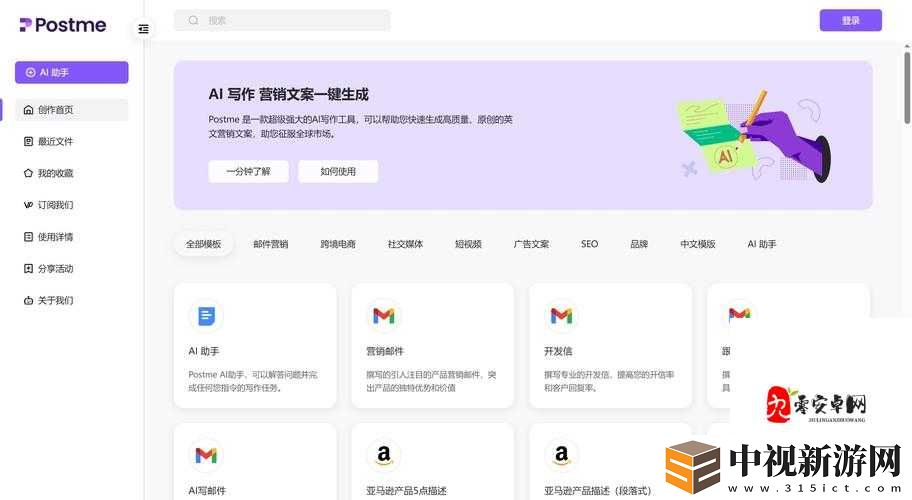This screenshot has width=912, height=500.
Task: Click the Gmail icon on 开发信 card
Action: pos(561,316)
